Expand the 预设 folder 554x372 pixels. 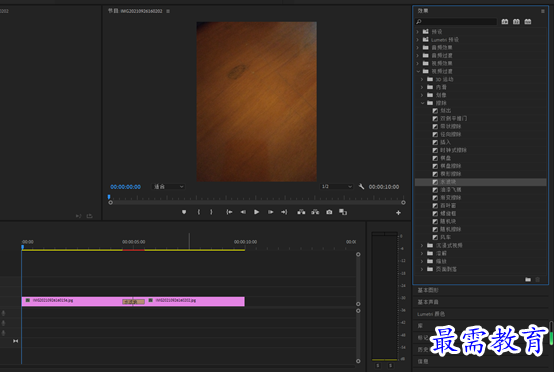[418, 32]
